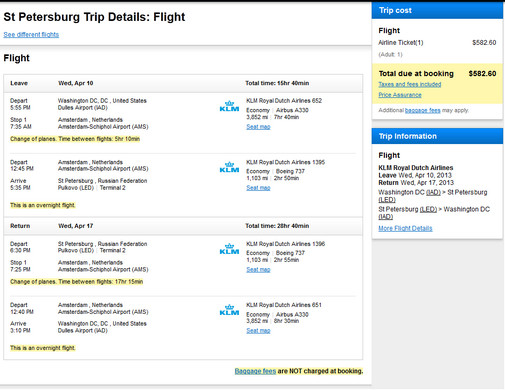Click Baggage fees link at page bottom
The height and width of the screenshot is (390, 505).
point(255,371)
